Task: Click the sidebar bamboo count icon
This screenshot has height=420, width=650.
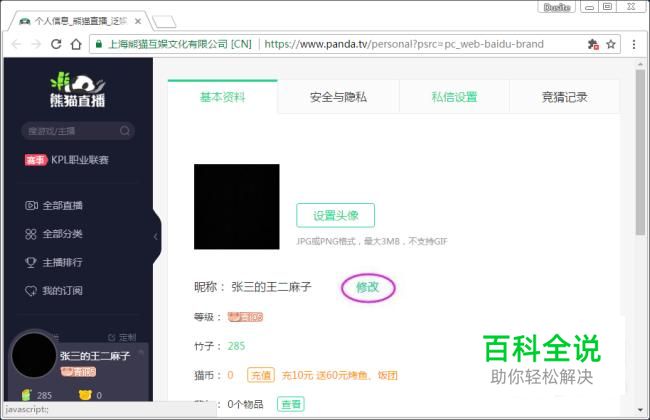Action: [27, 395]
